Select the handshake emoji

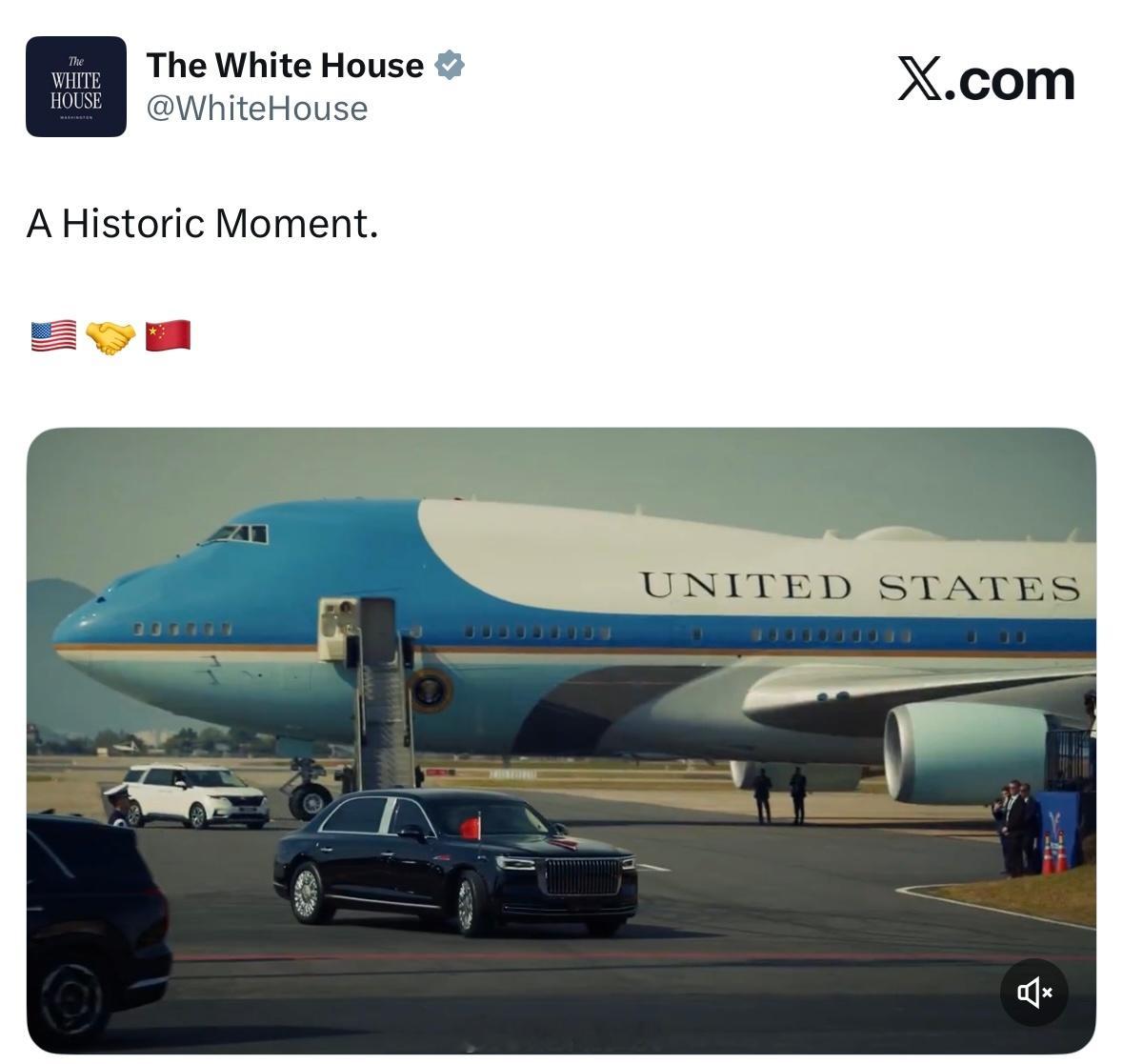110,337
